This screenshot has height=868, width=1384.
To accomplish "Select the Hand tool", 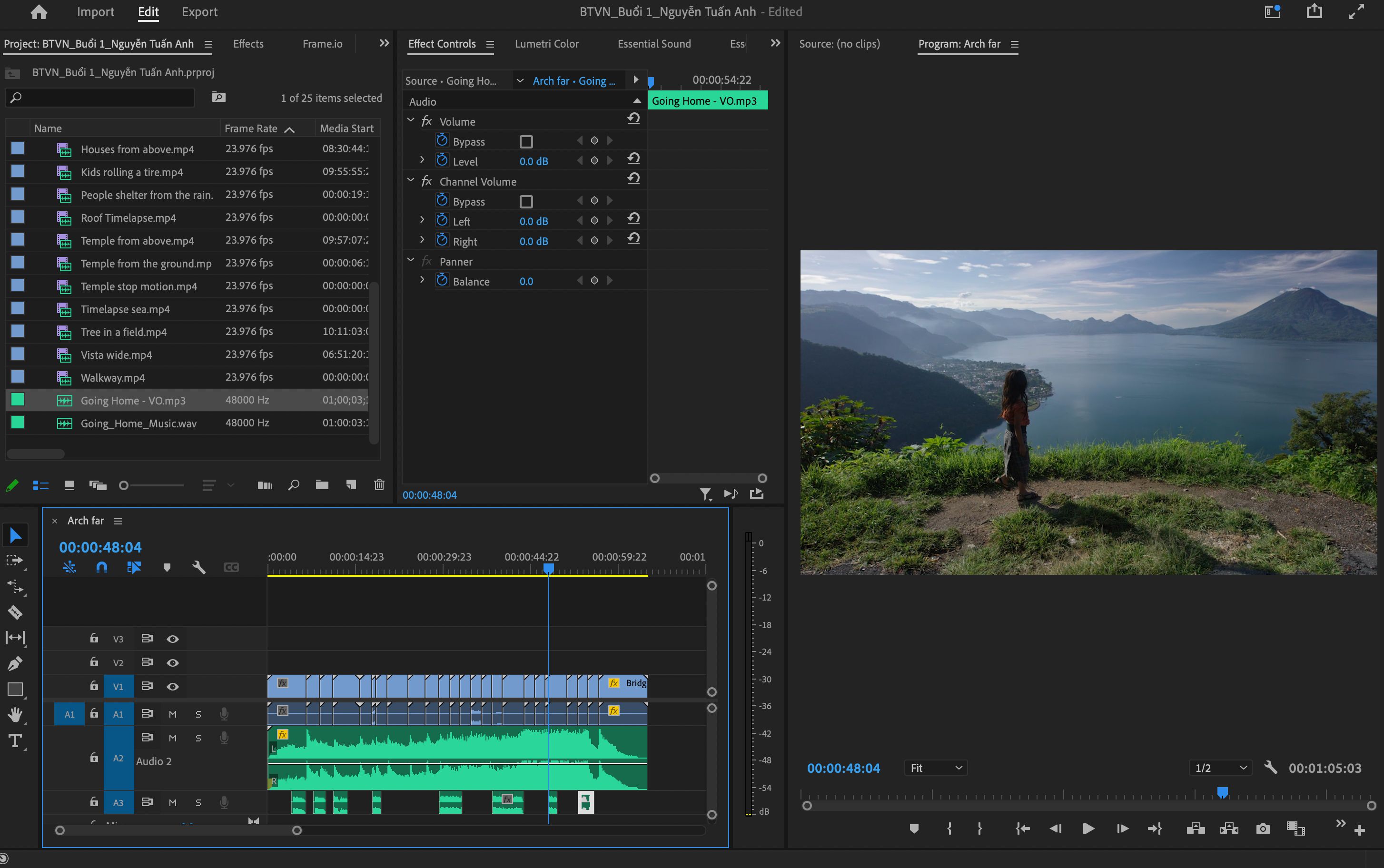I will 15,715.
